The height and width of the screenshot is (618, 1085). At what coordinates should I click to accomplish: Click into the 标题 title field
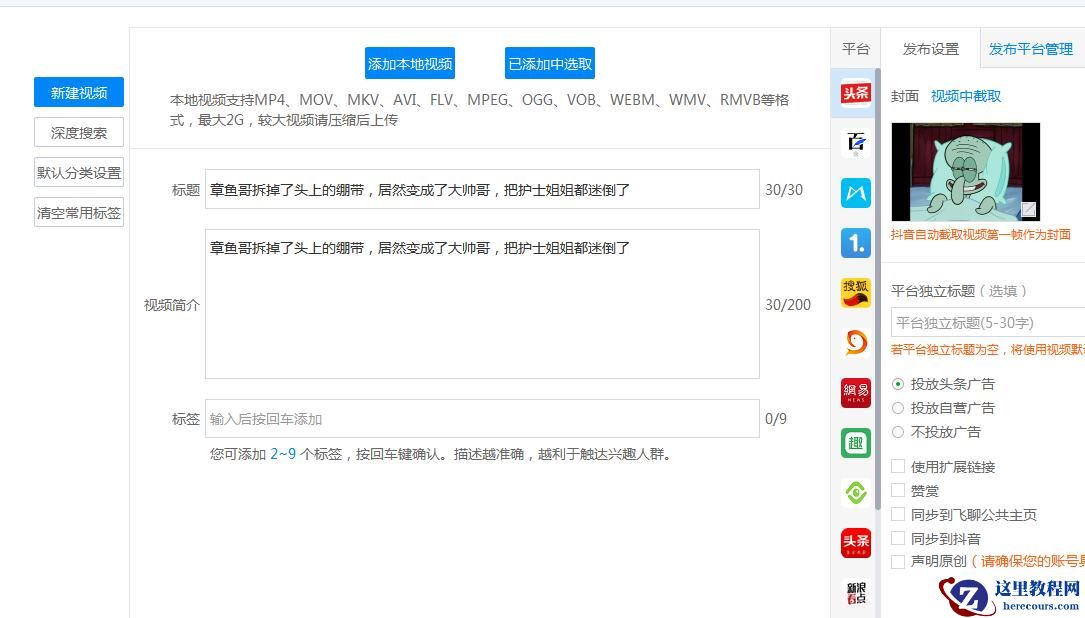(482, 189)
